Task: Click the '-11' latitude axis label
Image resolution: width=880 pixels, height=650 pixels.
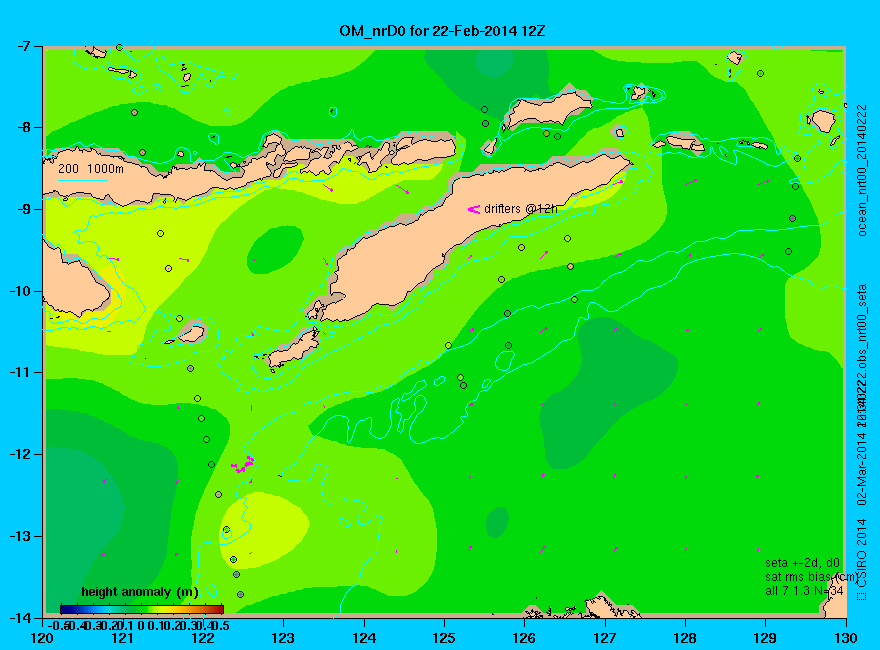Action: [21, 373]
